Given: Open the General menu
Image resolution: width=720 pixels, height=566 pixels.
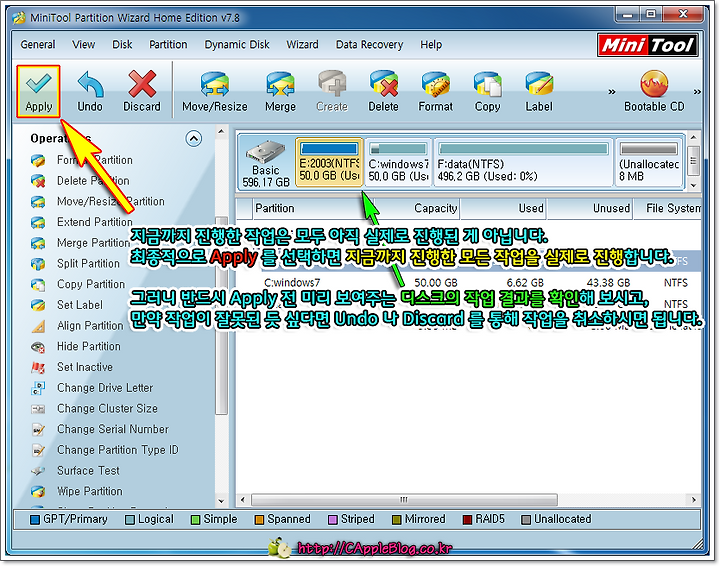Looking at the screenshot, I should (38, 45).
